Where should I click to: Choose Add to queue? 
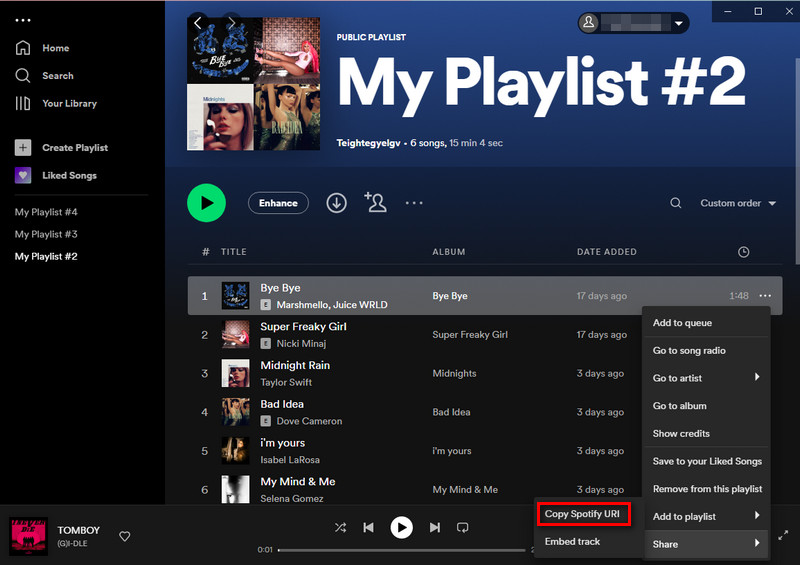click(x=706, y=323)
